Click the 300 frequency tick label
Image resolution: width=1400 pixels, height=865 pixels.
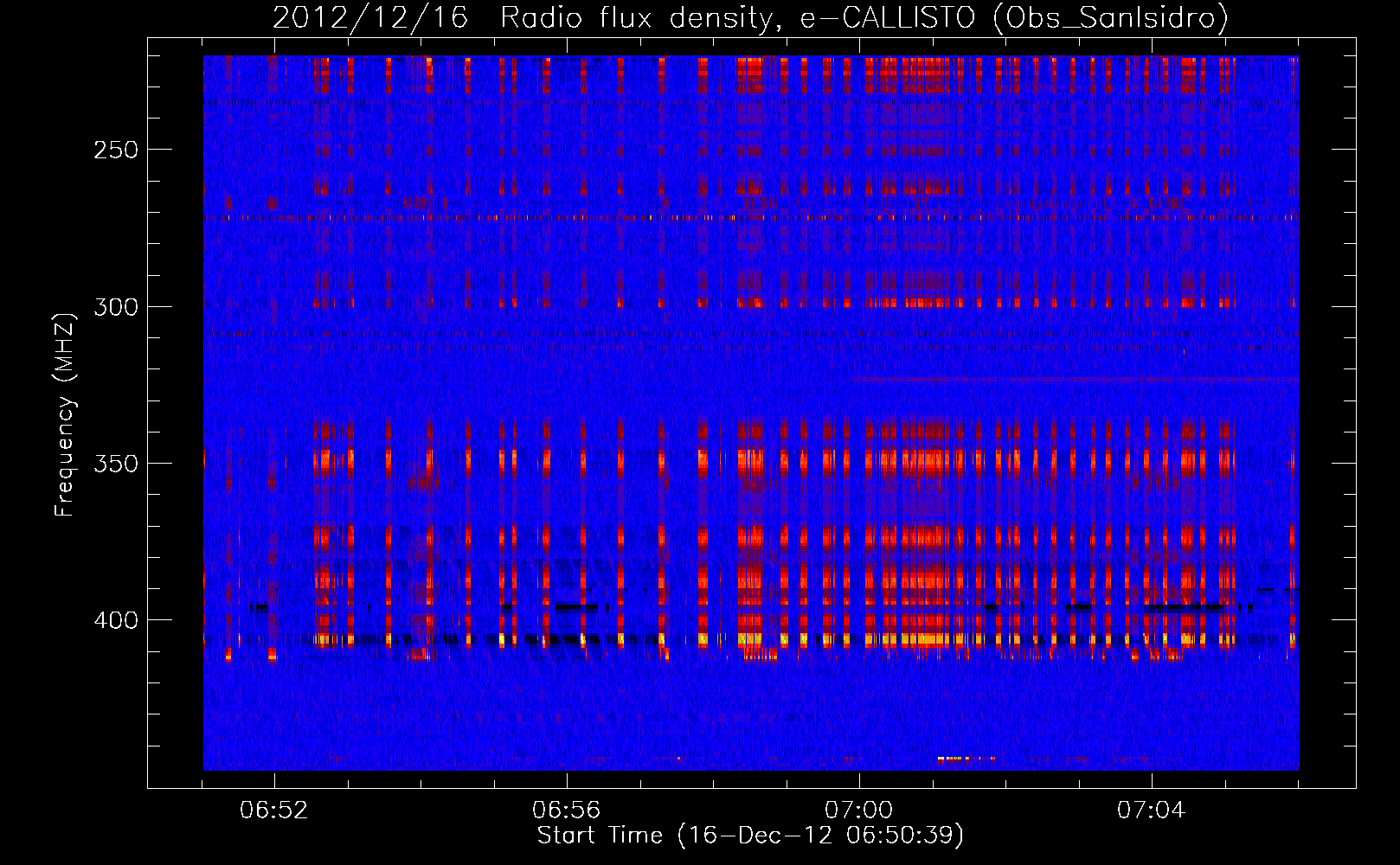(x=116, y=307)
